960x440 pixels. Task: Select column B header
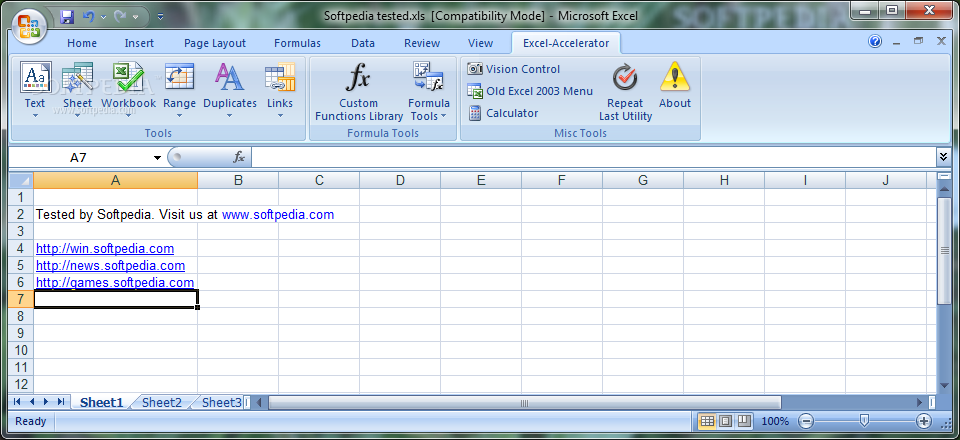(238, 180)
